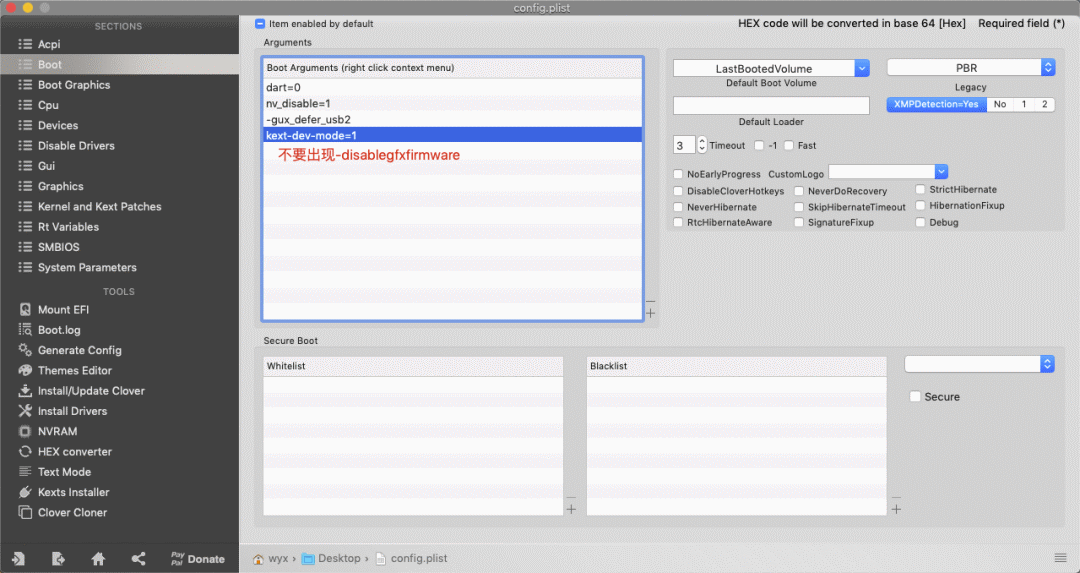The height and width of the screenshot is (573, 1080).
Task: Enable the NeverDoRecovery checkbox
Action: (x=799, y=191)
